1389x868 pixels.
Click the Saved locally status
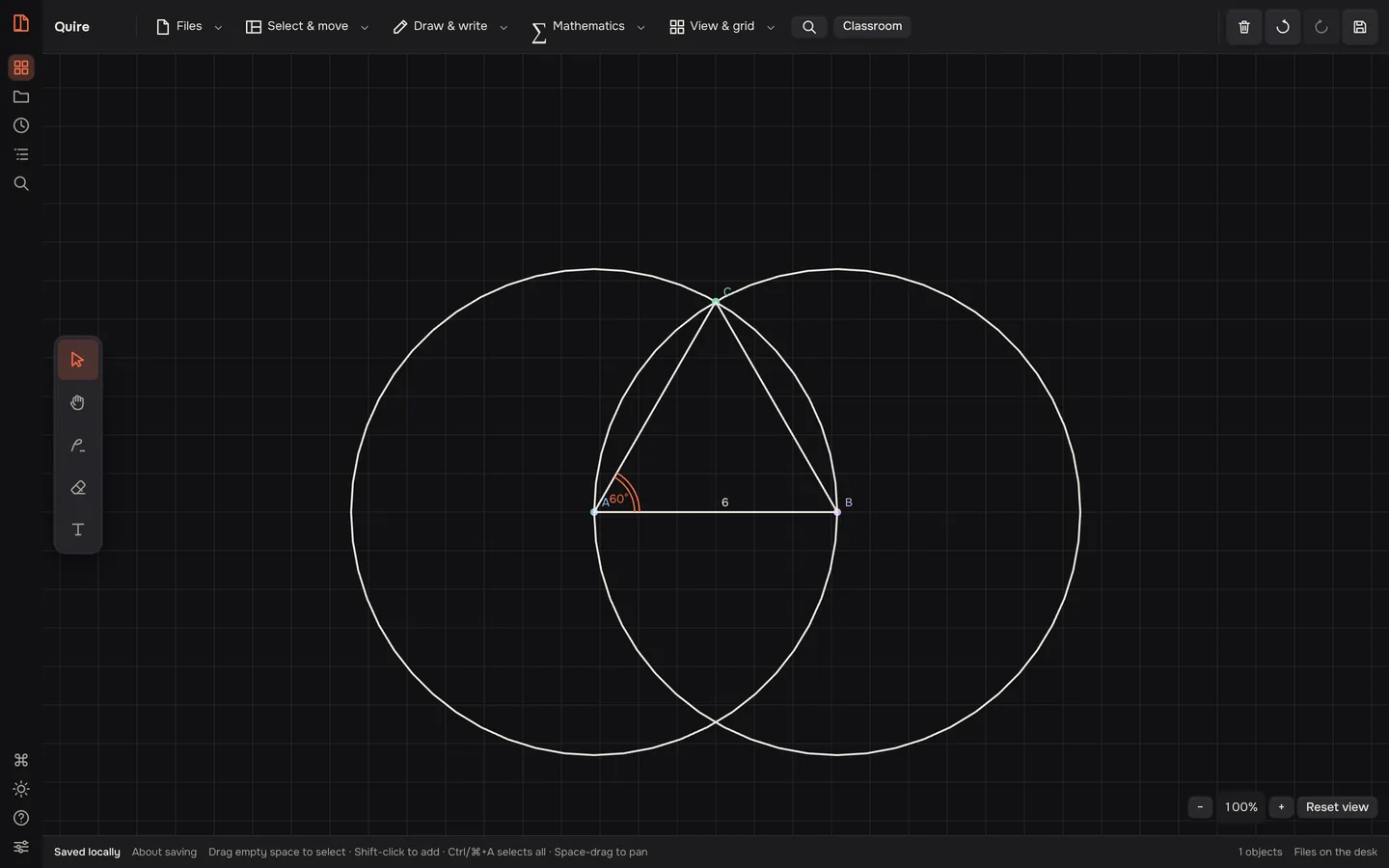[87, 853]
